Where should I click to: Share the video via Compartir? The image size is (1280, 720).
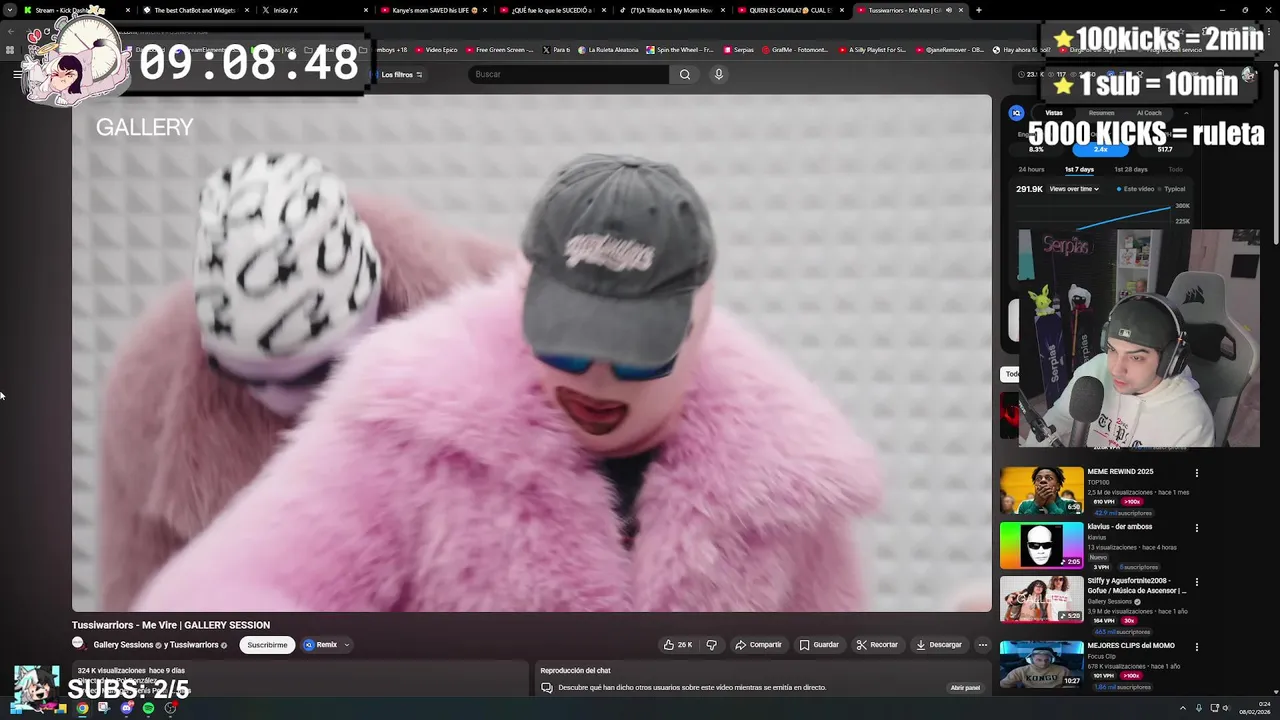click(758, 645)
